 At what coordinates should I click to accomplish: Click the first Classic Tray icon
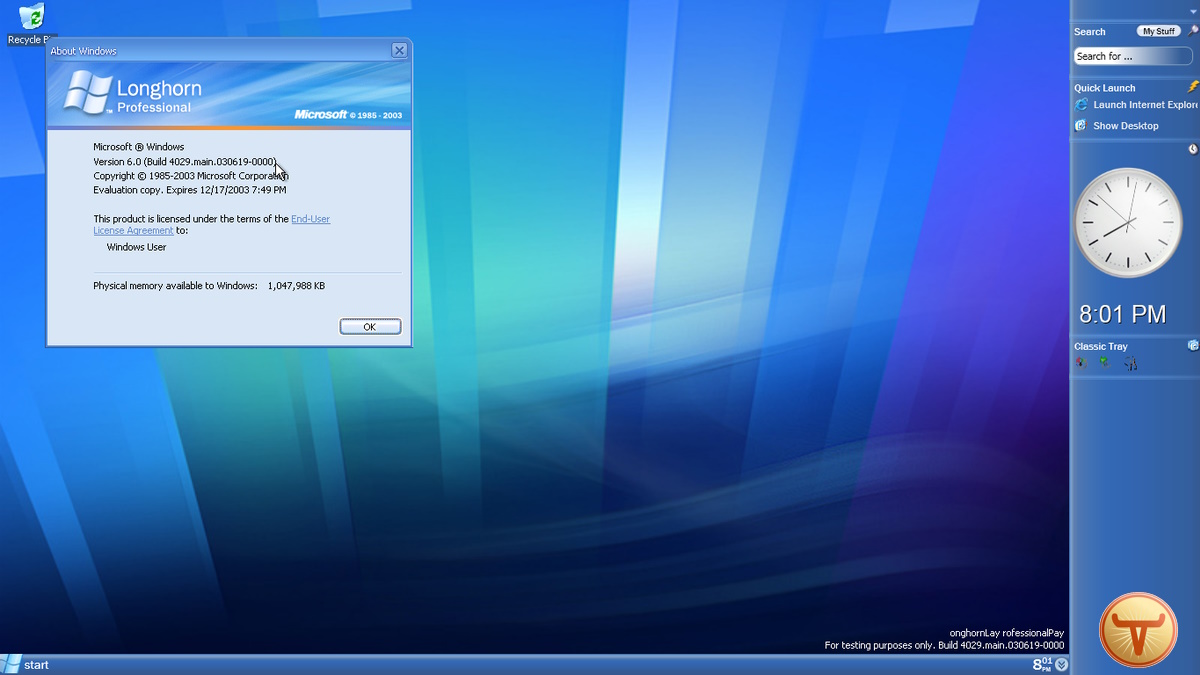(1081, 363)
